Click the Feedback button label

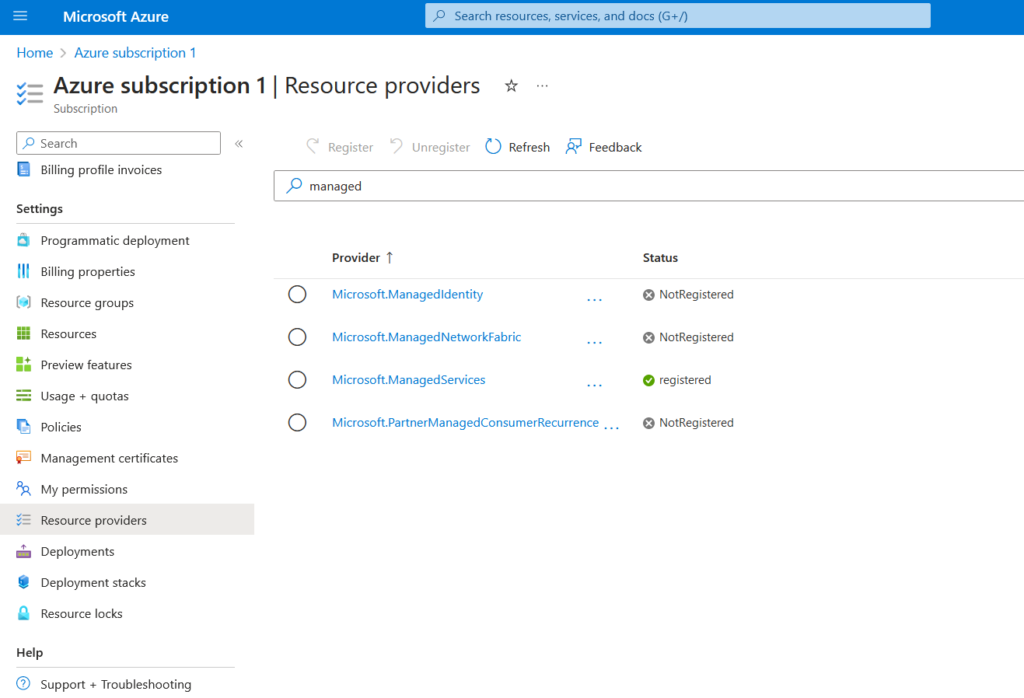615,148
